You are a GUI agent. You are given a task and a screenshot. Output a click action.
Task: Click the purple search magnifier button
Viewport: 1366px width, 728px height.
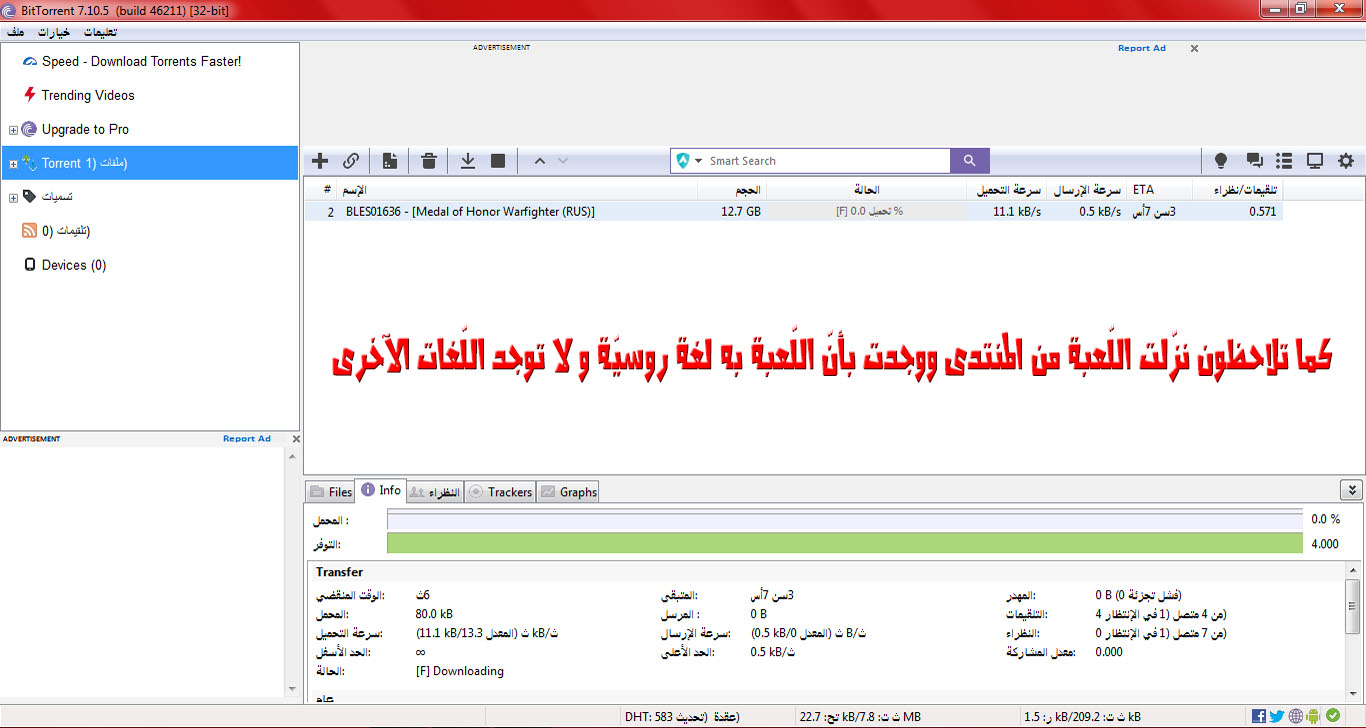click(x=969, y=161)
